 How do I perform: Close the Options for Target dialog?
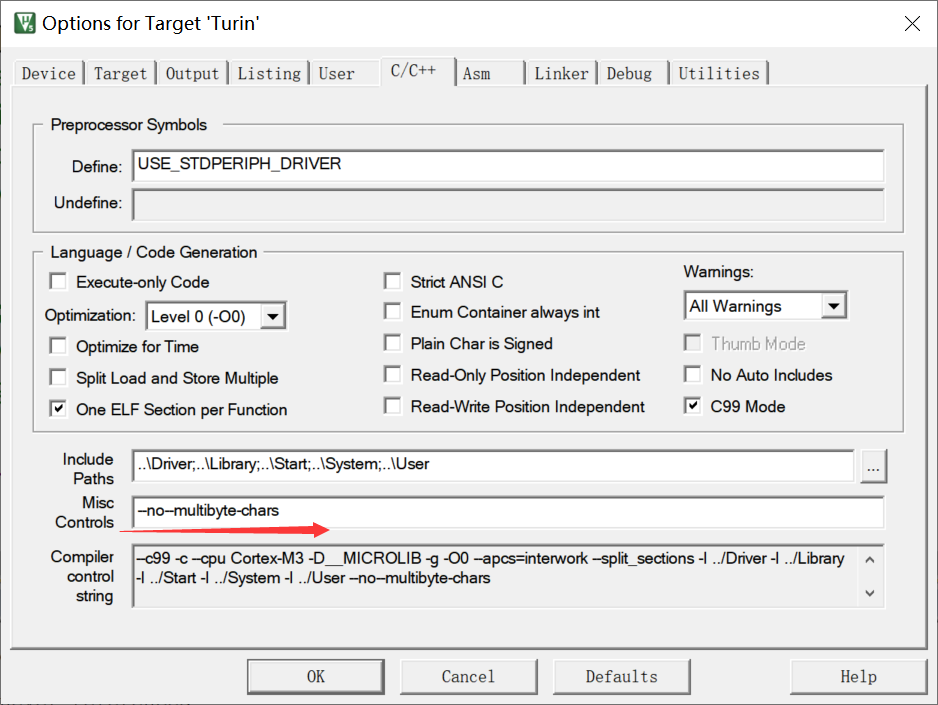(911, 23)
